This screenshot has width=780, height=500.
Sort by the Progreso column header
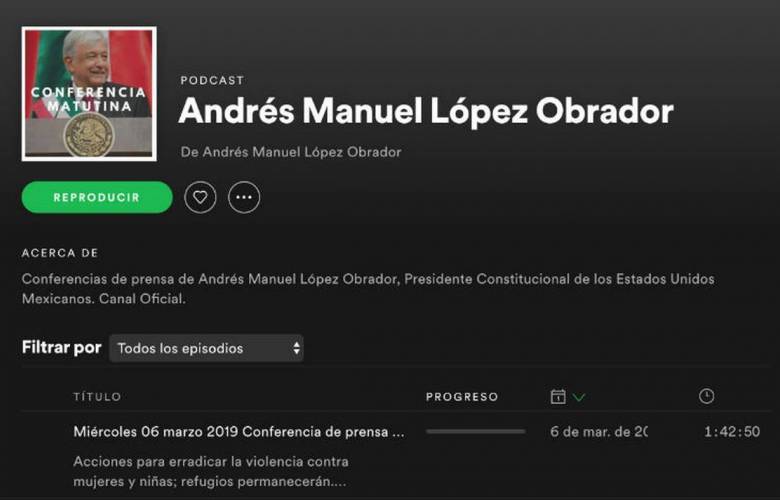coord(462,397)
